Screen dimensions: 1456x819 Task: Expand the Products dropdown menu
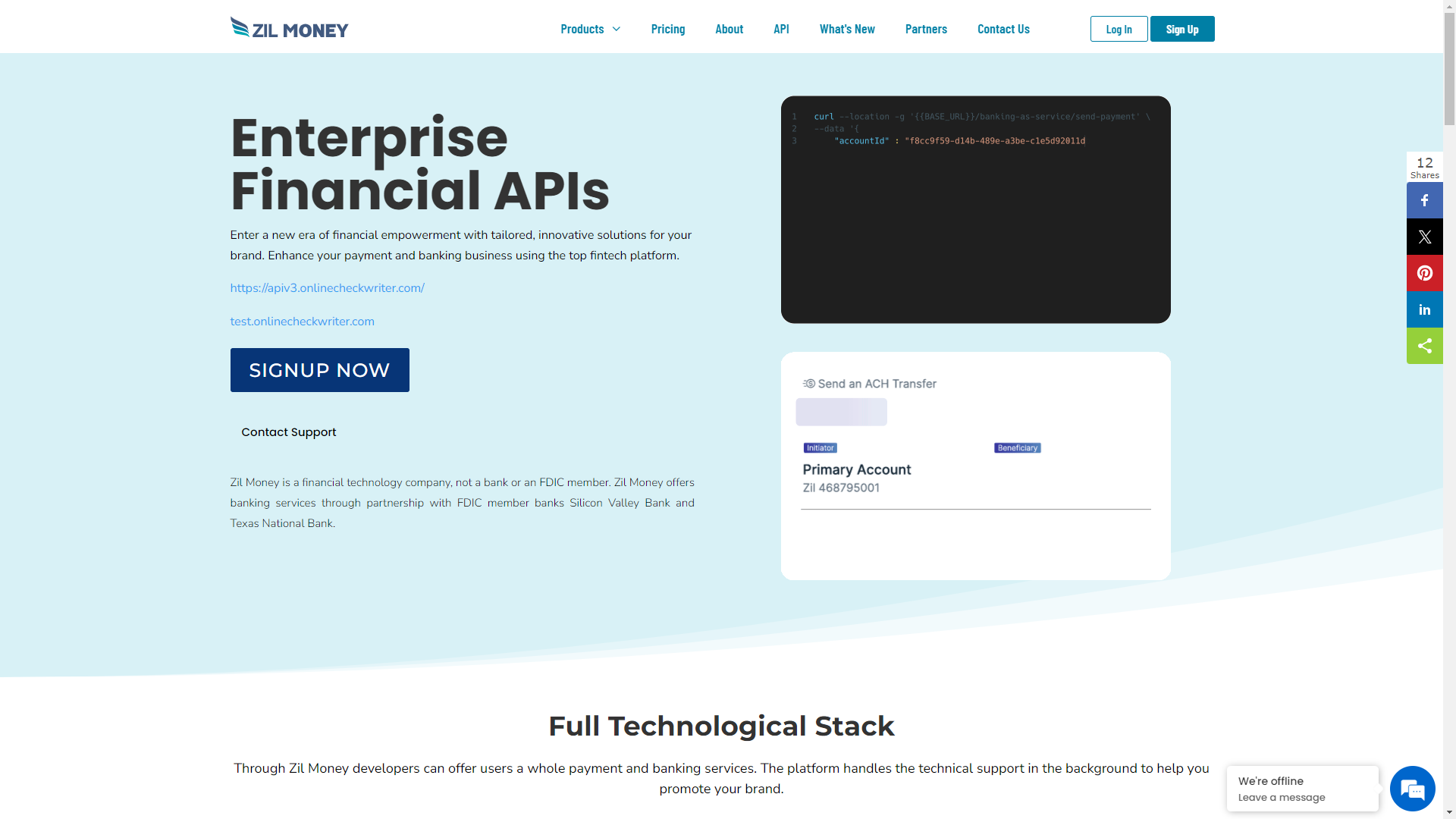coord(590,29)
